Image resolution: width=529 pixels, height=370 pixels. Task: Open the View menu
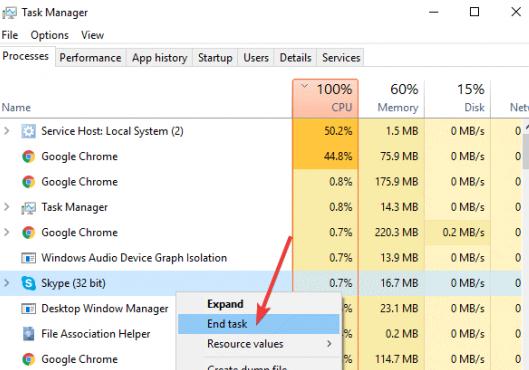tap(92, 35)
